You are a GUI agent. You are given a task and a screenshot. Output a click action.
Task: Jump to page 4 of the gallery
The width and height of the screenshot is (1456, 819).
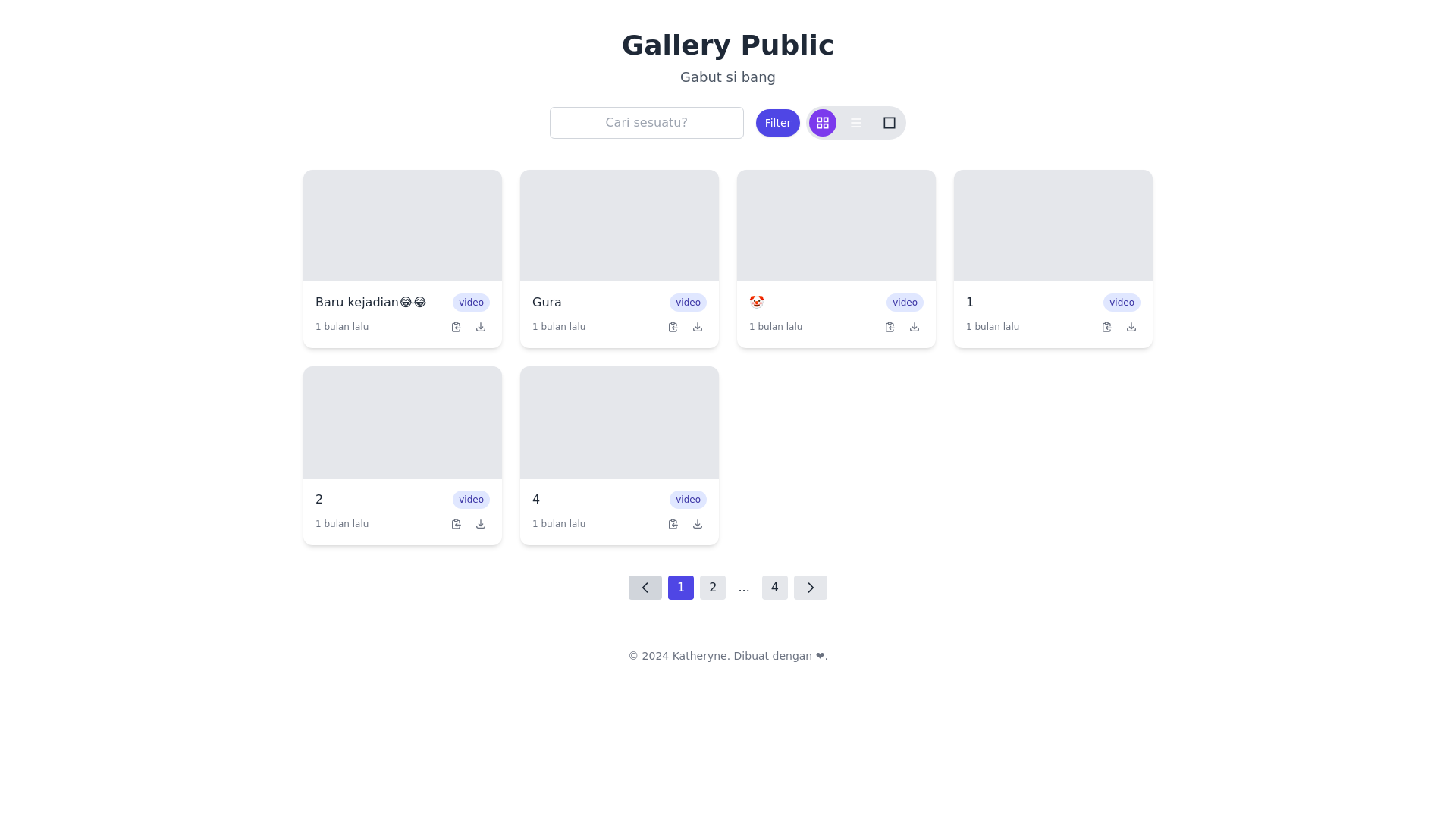pyautogui.click(x=774, y=587)
